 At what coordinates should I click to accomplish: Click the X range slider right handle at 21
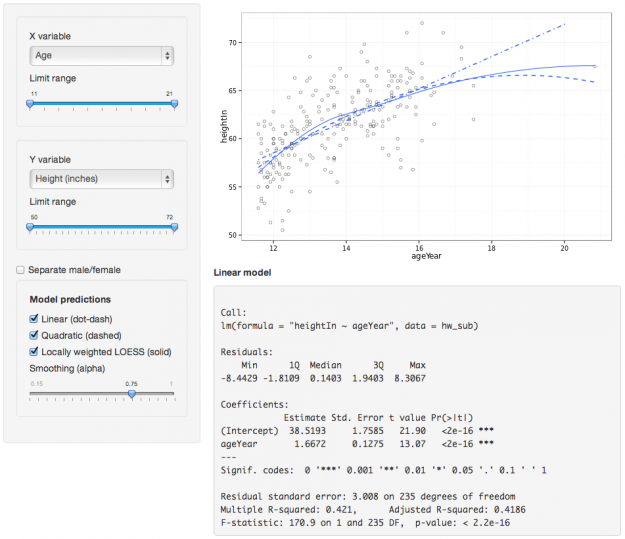(174, 104)
